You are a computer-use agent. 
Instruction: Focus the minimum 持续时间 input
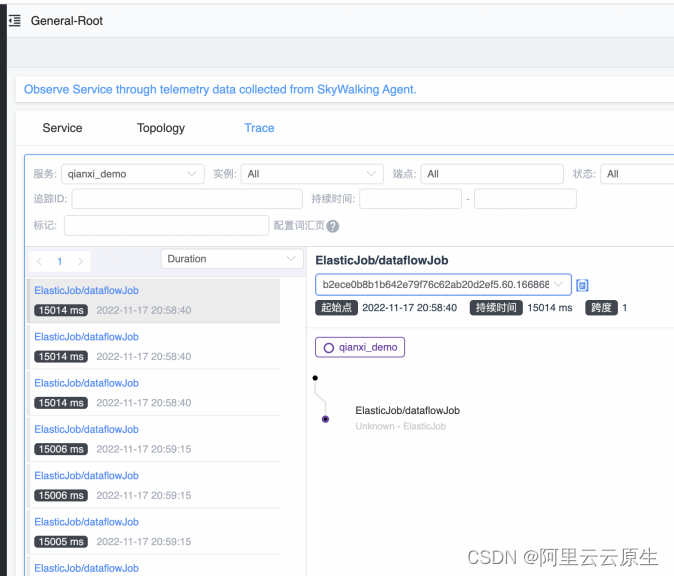pos(411,199)
